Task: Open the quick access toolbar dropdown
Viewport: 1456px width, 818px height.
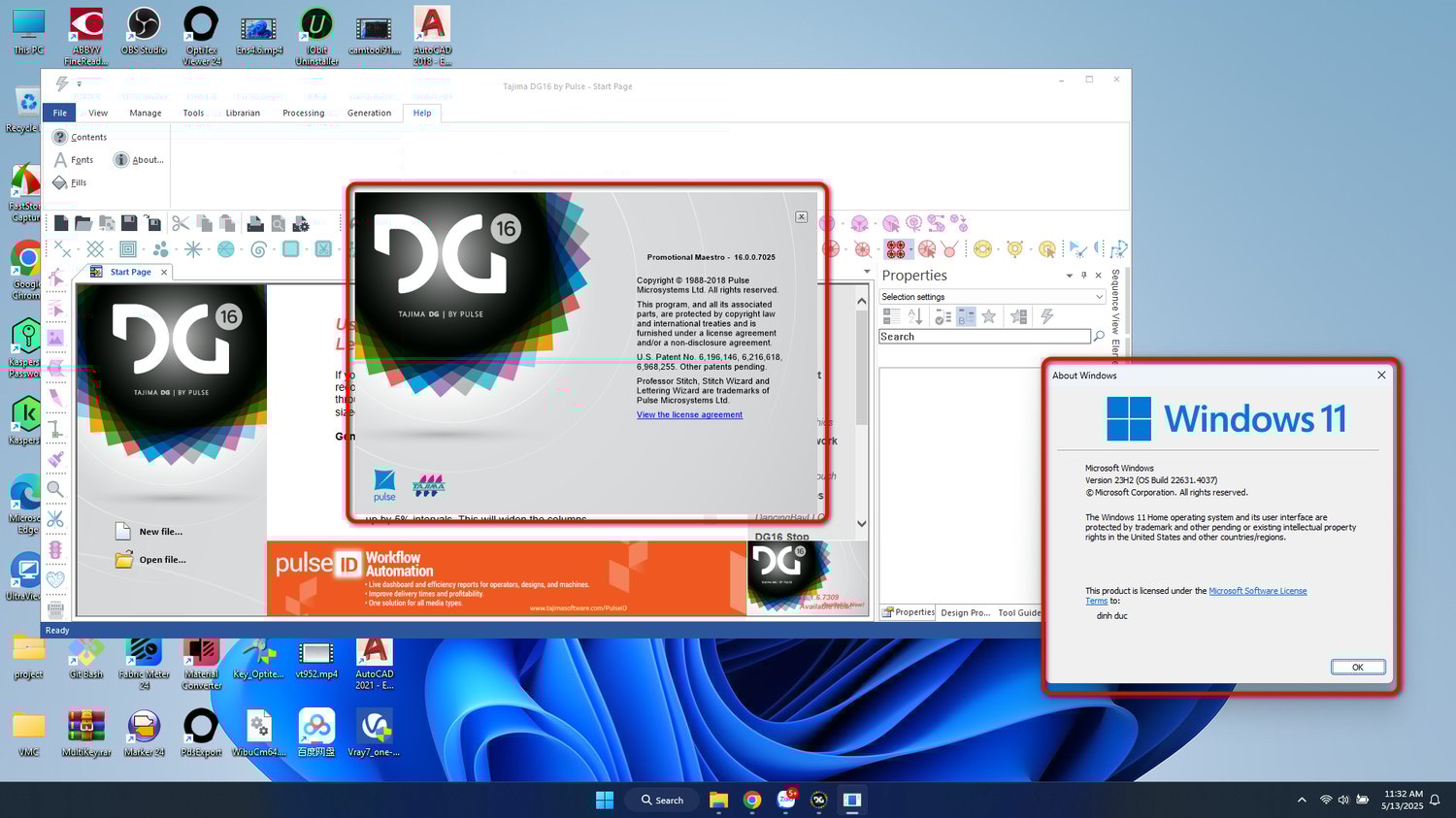Action: point(80,84)
